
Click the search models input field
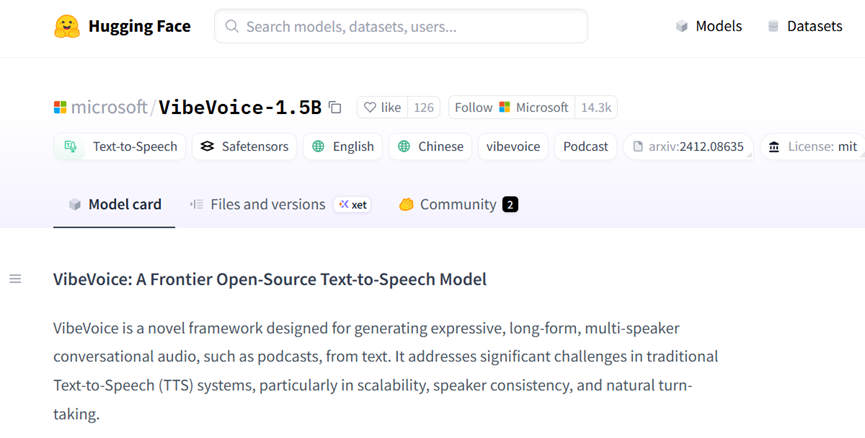click(401, 26)
